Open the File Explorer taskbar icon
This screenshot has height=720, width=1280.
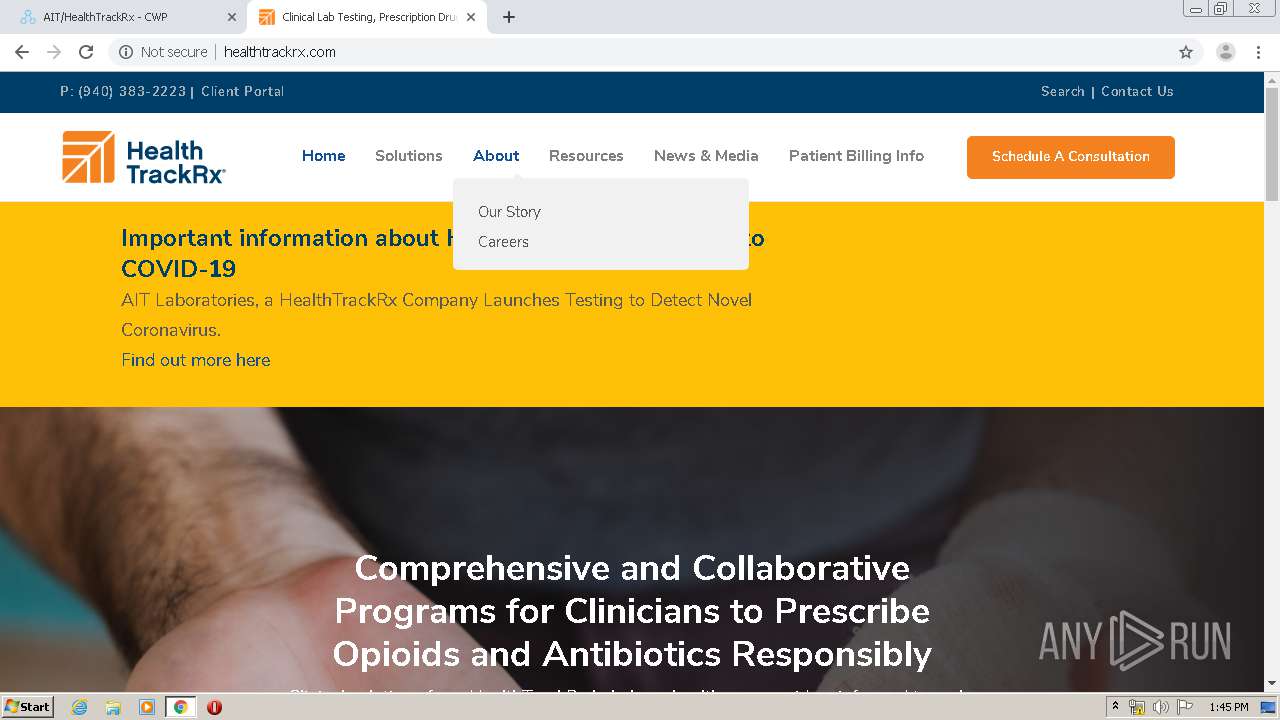pos(113,707)
